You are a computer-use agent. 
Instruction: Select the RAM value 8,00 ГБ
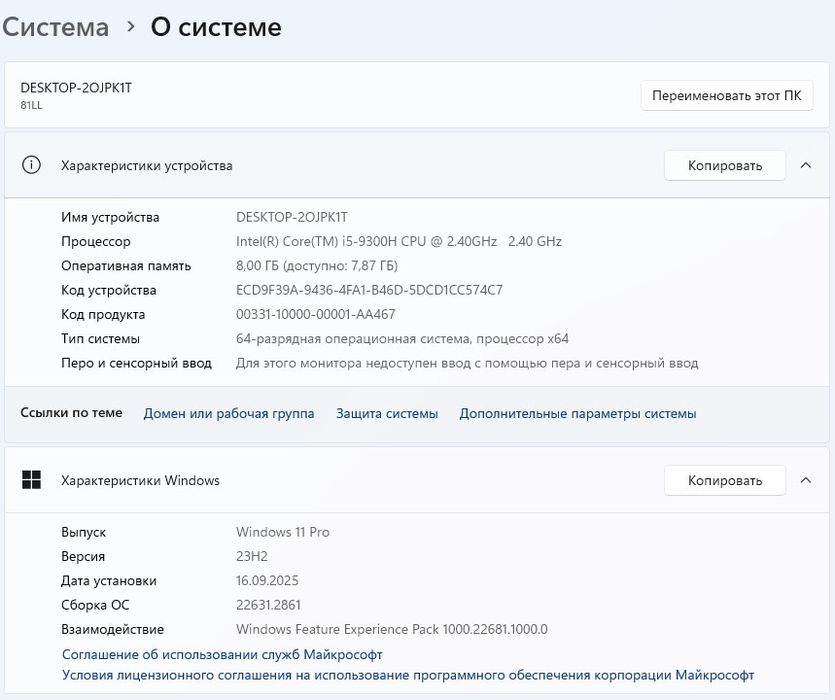pyautogui.click(x=317, y=266)
